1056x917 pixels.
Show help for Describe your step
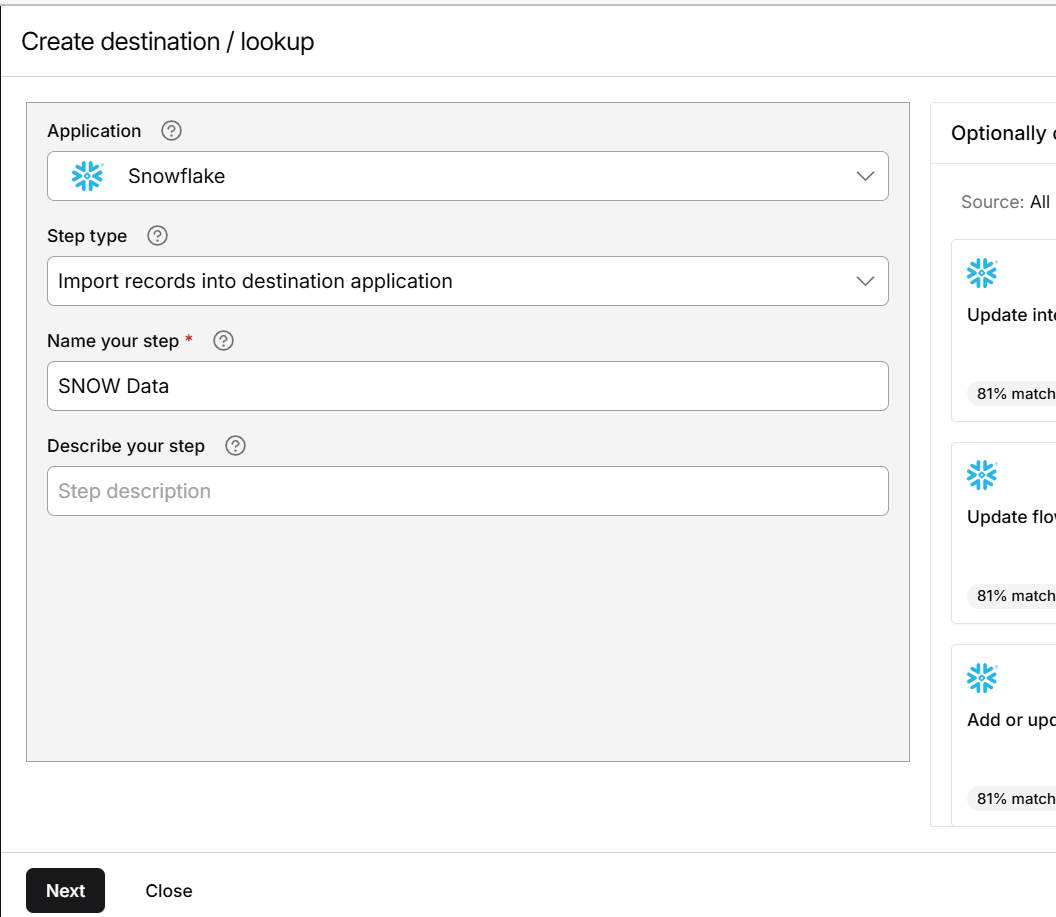click(x=236, y=446)
